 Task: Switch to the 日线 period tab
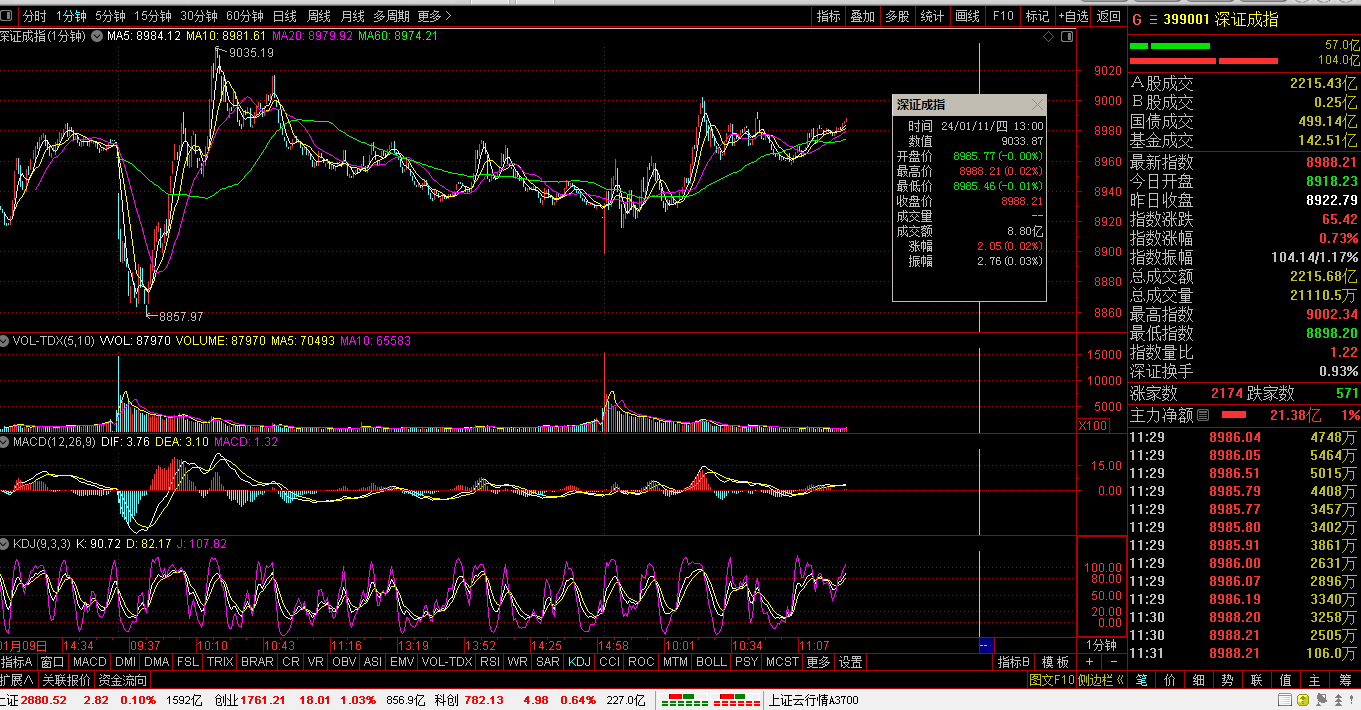(285, 16)
